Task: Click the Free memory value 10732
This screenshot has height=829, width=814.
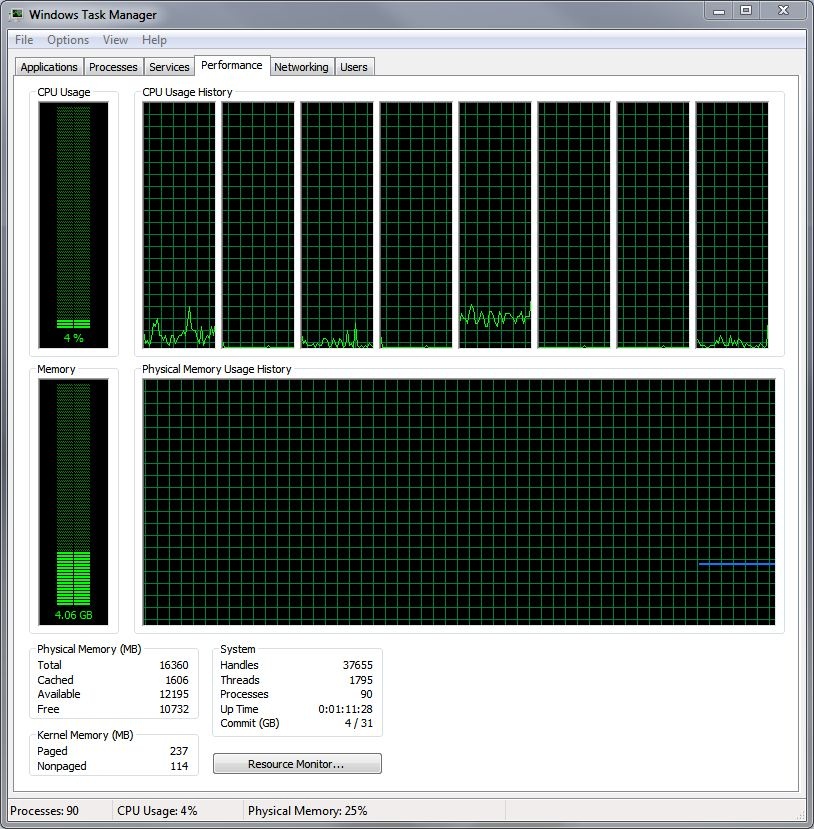Action: (174, 709)
